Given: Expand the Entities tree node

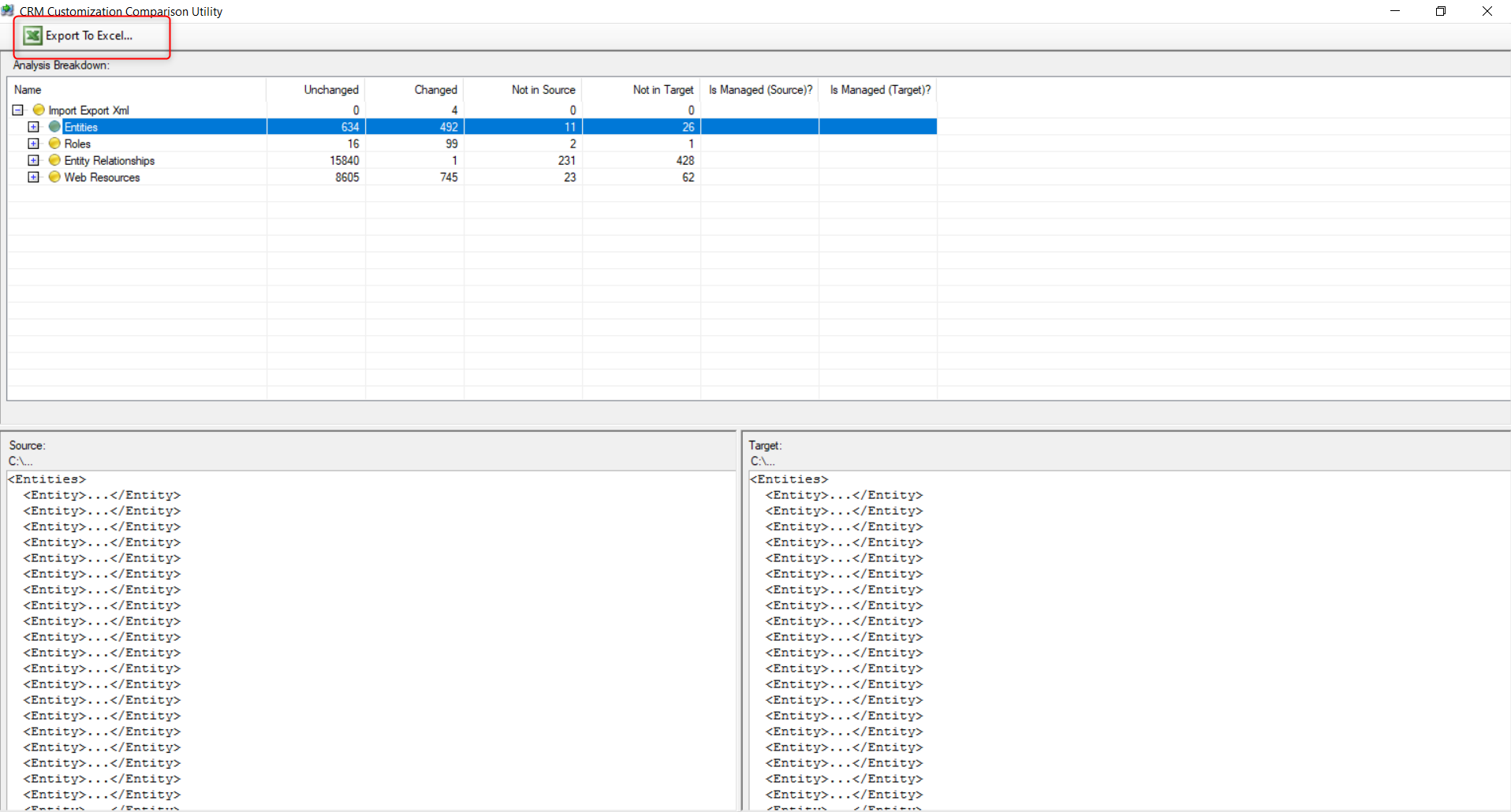Looking at the screenshot, I should [x=33, y=127].
